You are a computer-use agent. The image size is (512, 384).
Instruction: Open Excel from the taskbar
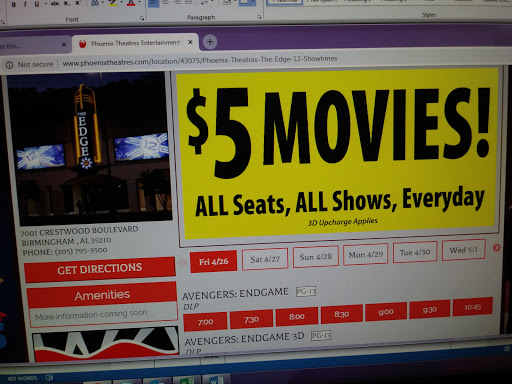pyautogui.click(x=186, y=381)
